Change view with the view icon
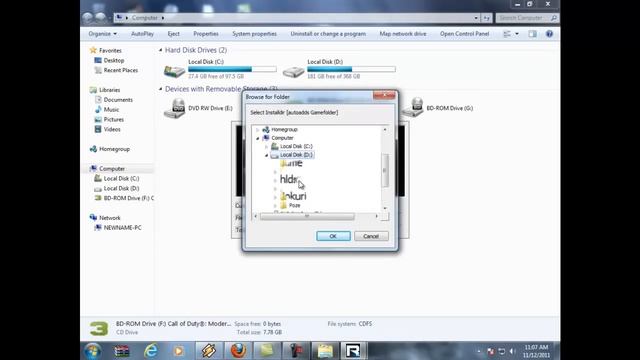This screenshot has width=640, height=360. click(507, 34)
